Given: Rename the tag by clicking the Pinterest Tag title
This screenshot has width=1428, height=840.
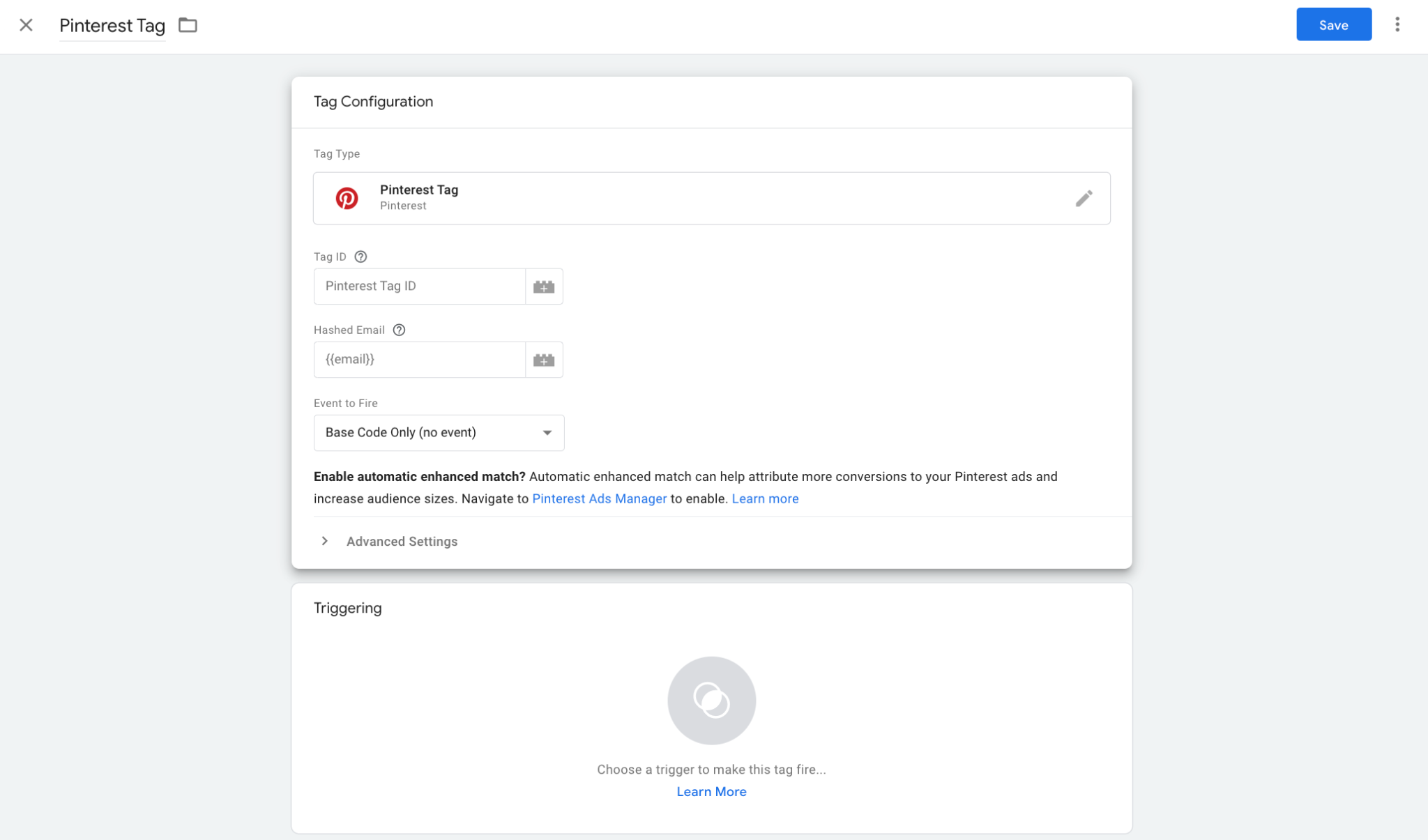Looking at the screenshot, I should point(112,26).
